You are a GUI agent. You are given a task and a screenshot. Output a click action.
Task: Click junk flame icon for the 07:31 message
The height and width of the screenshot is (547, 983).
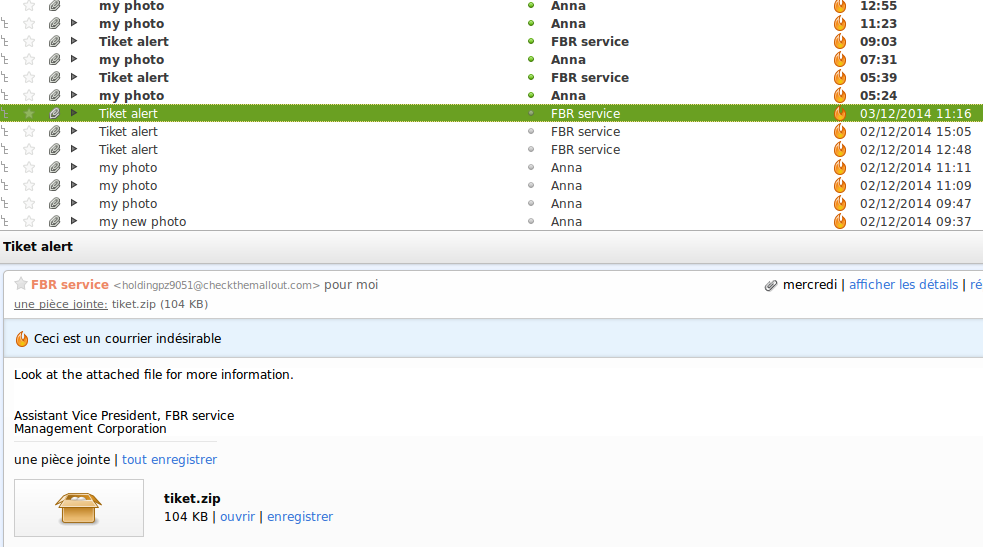840,60
